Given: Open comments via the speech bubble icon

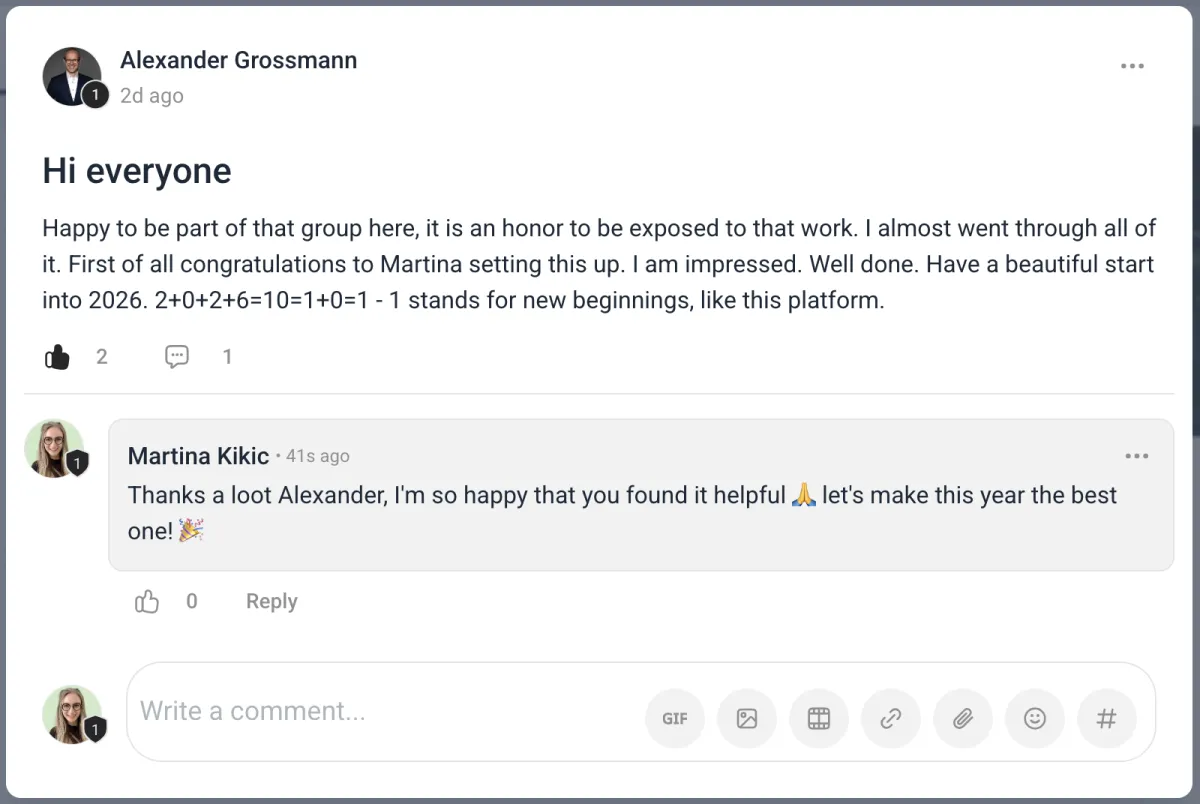Looking at the screenshot, I should tap(176, 356).
